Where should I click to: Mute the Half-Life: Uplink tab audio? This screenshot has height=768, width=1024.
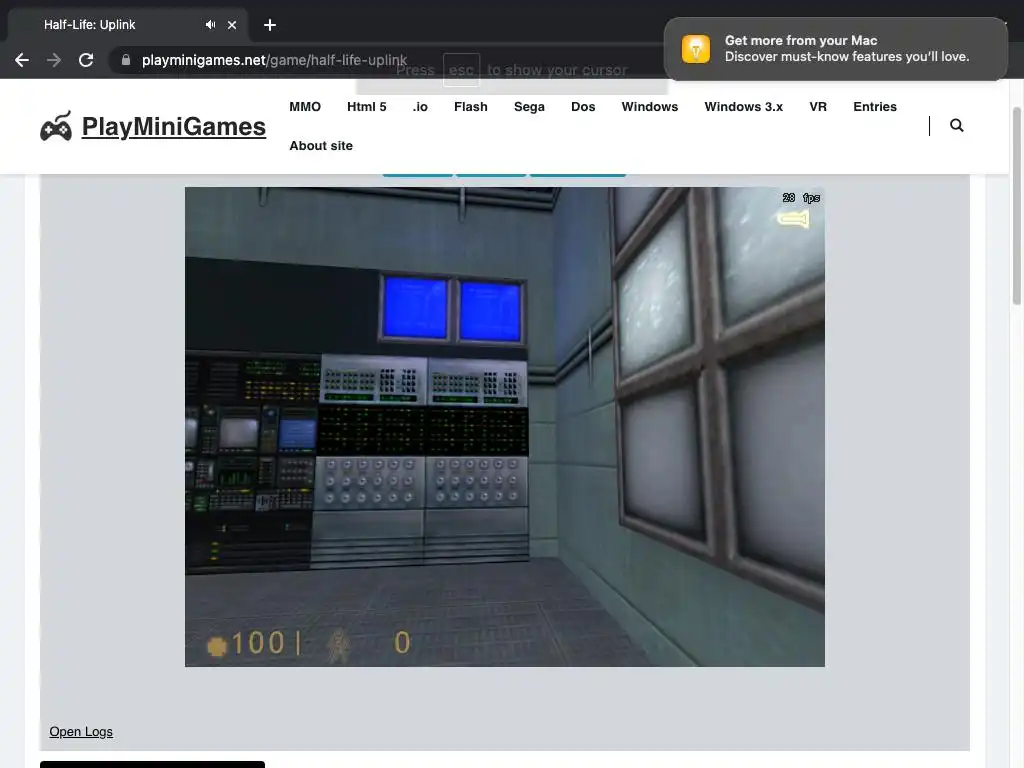click(x=210, y=25)
